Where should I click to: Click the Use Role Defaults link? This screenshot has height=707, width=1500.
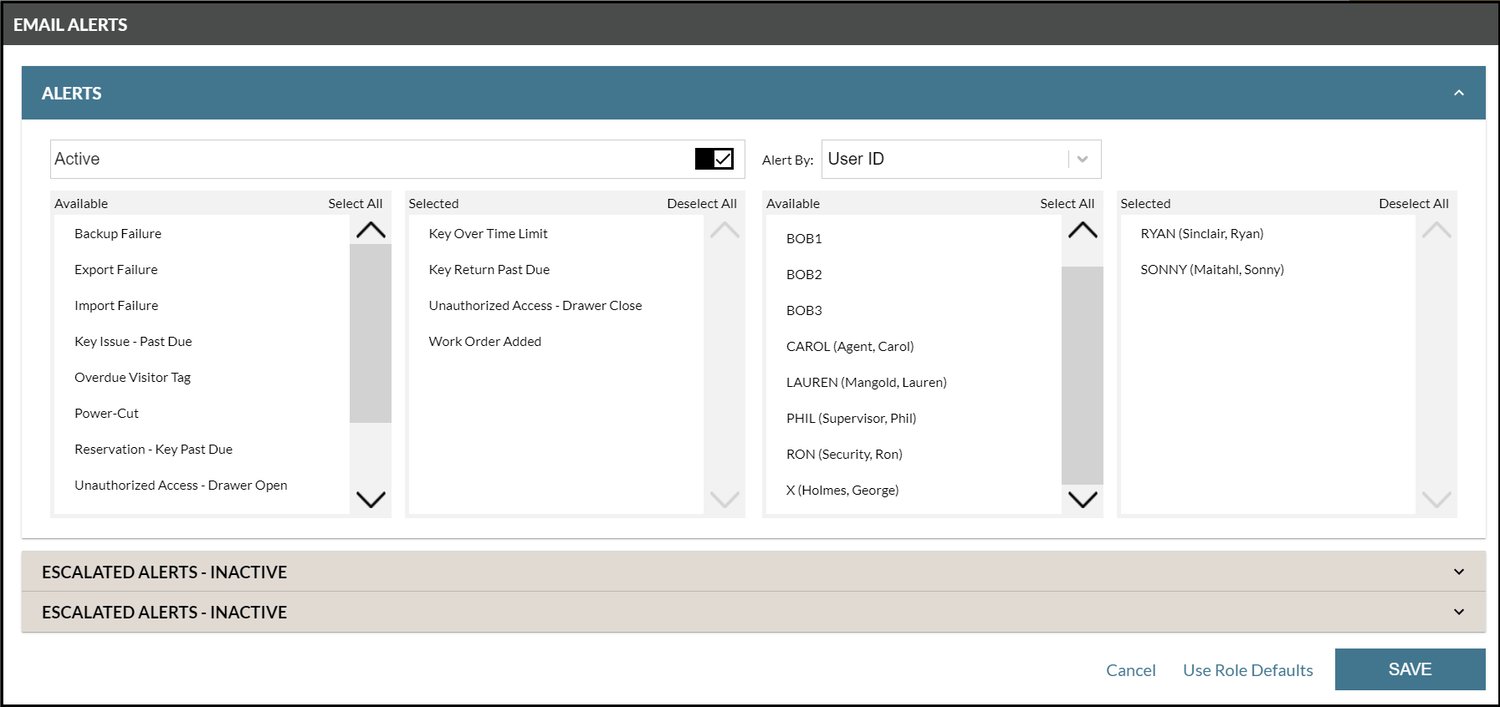pyautogui.click(x=1248, y=670)
